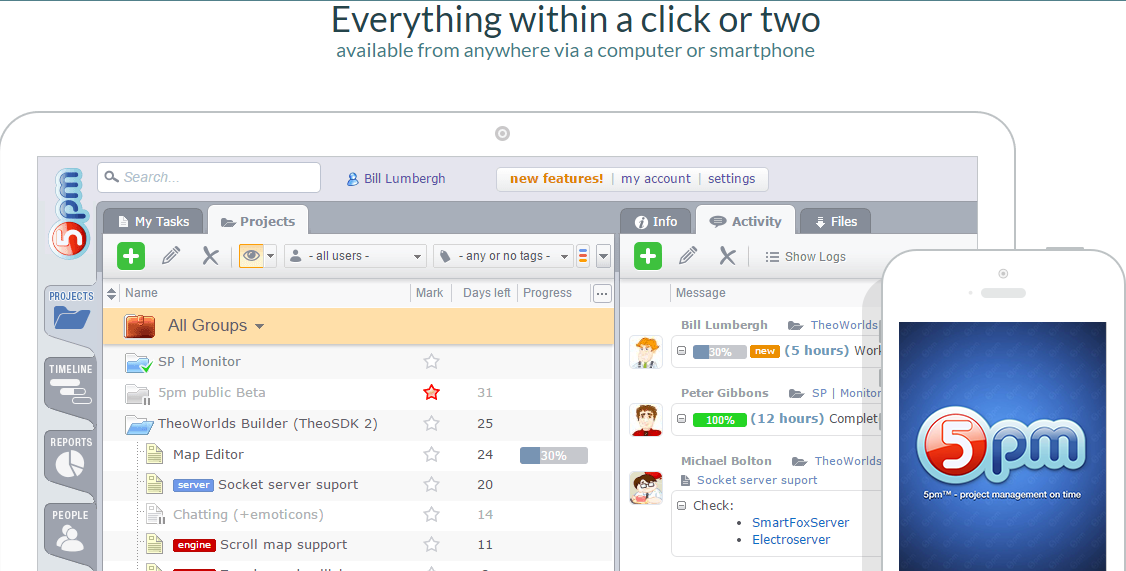
Task: Click the Scroll map support task icon
Action: click(154, 544)
